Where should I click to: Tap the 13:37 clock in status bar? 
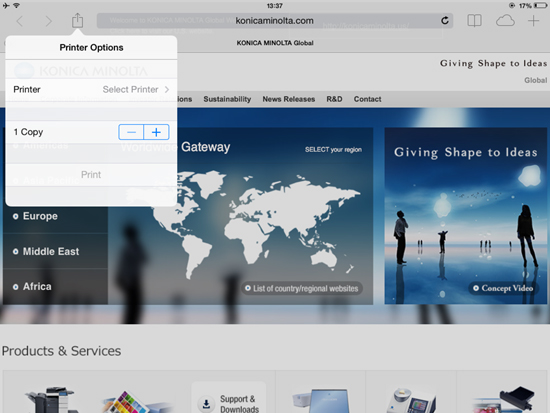pyautogui.click(x=275, y=6)
